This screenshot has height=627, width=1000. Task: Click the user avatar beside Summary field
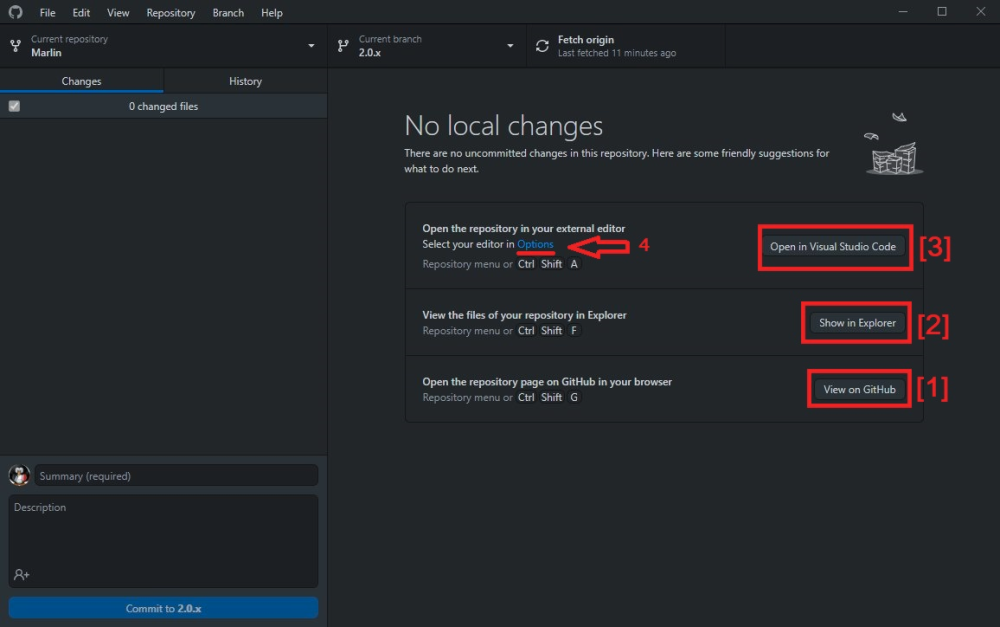(x=19, y=475)
